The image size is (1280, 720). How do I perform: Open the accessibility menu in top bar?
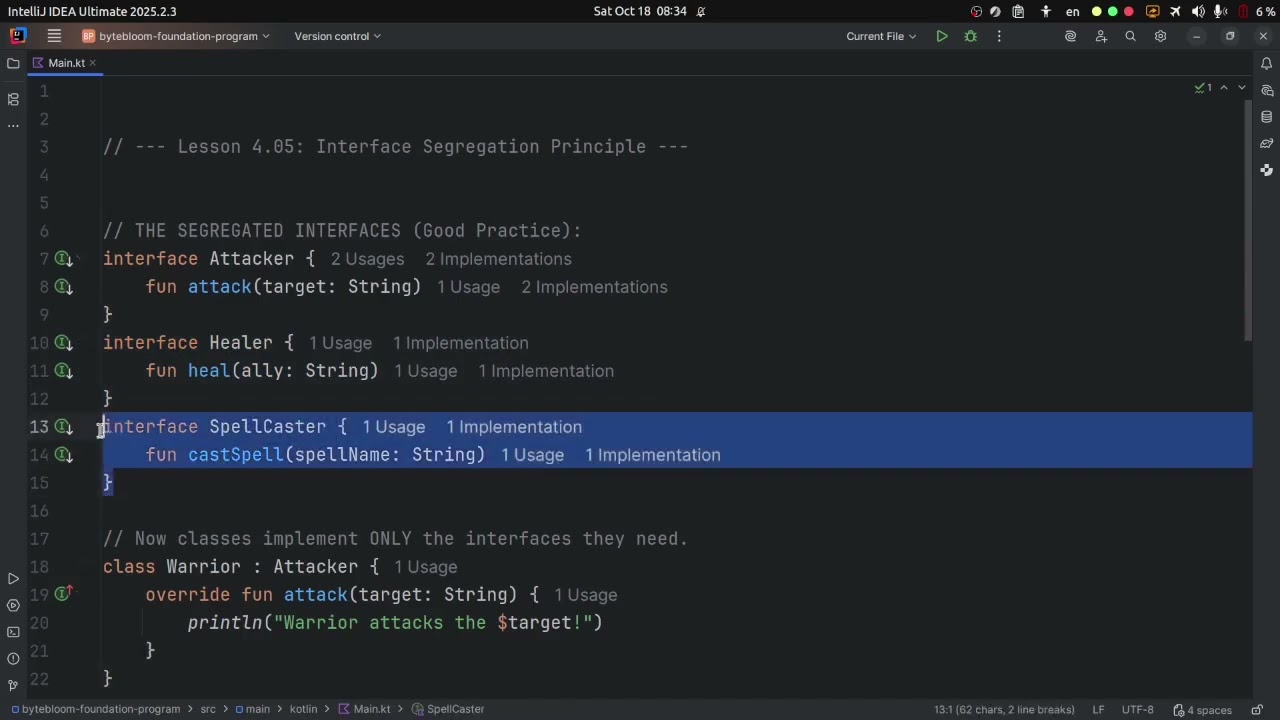(x=1046, y=12)
